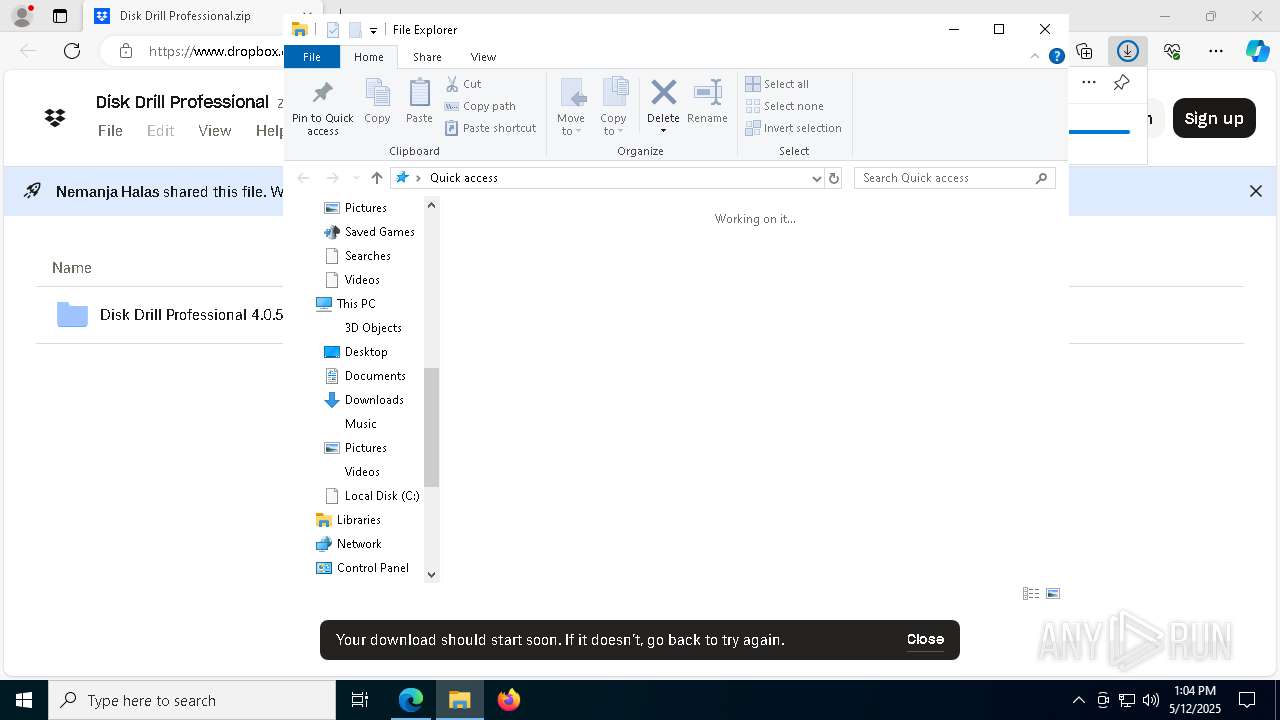The height and width of the screenshot is (720, 1280).
Task: Click Sign up on Dropbox page
Action: [1214, 118]
